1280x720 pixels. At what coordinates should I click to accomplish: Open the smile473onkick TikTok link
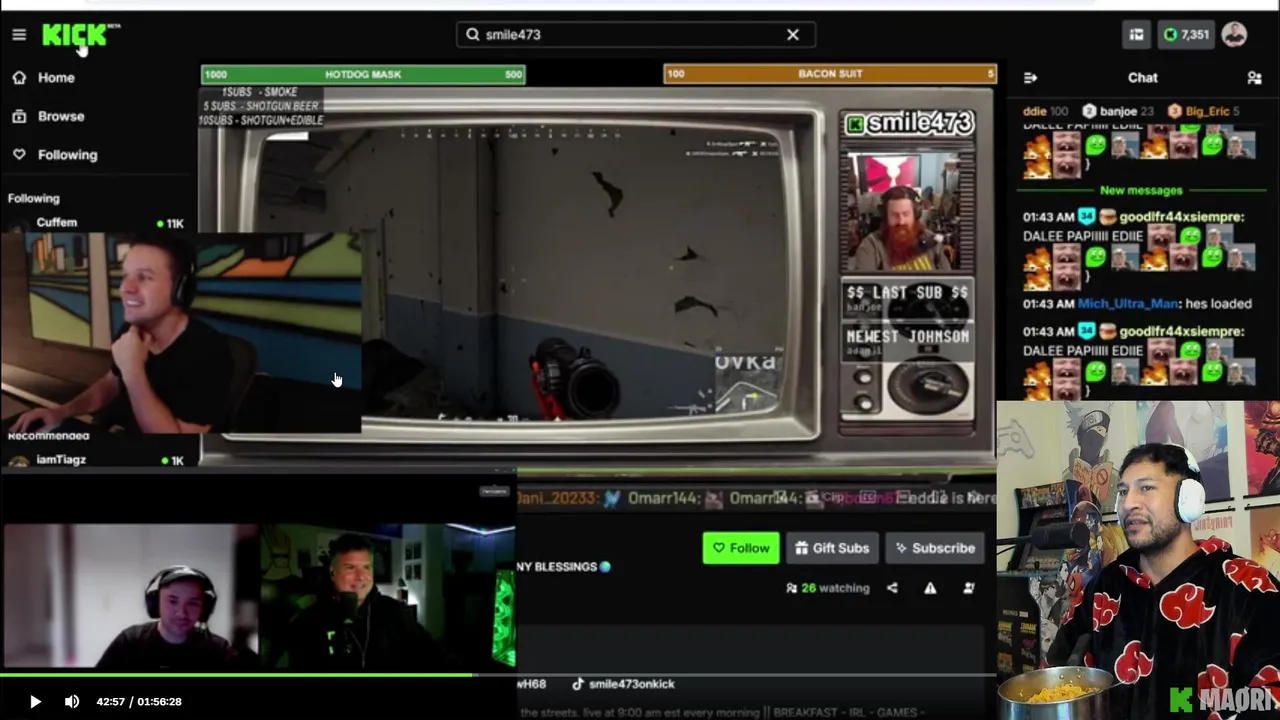[623, 684]
